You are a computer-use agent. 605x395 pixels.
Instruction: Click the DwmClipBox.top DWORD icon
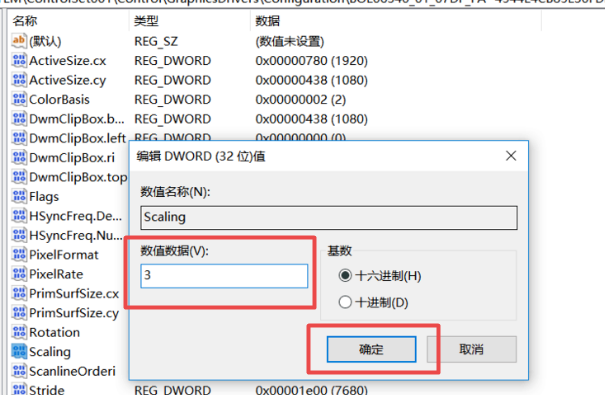coord(19,177)
